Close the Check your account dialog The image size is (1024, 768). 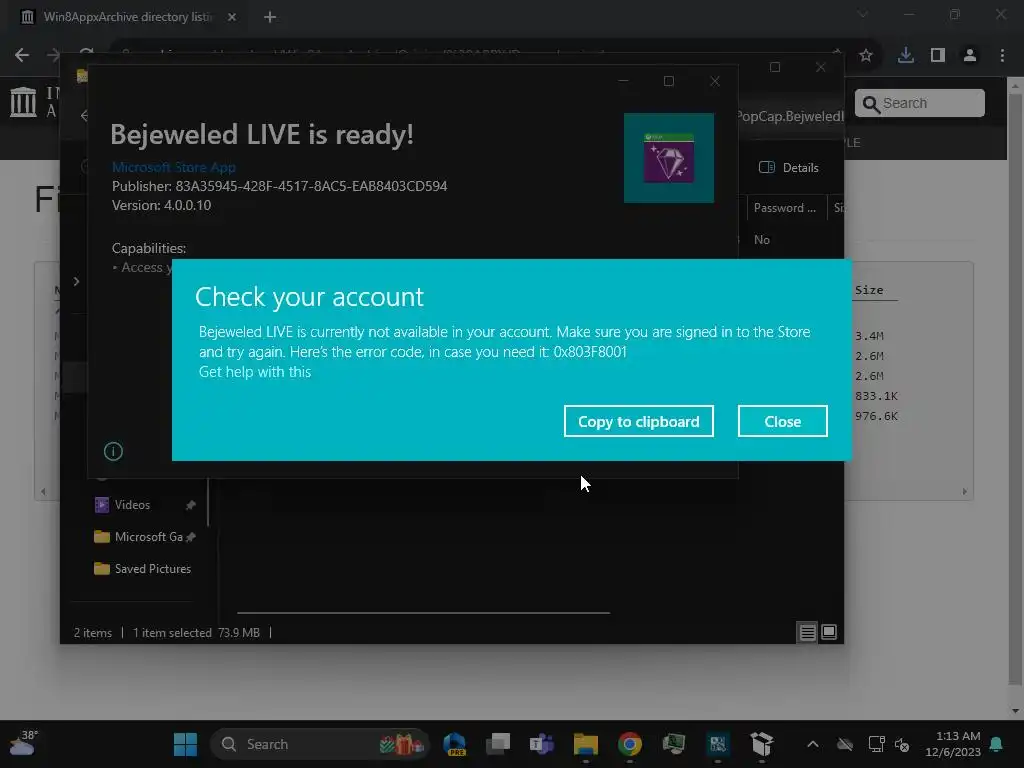(782, 421)
